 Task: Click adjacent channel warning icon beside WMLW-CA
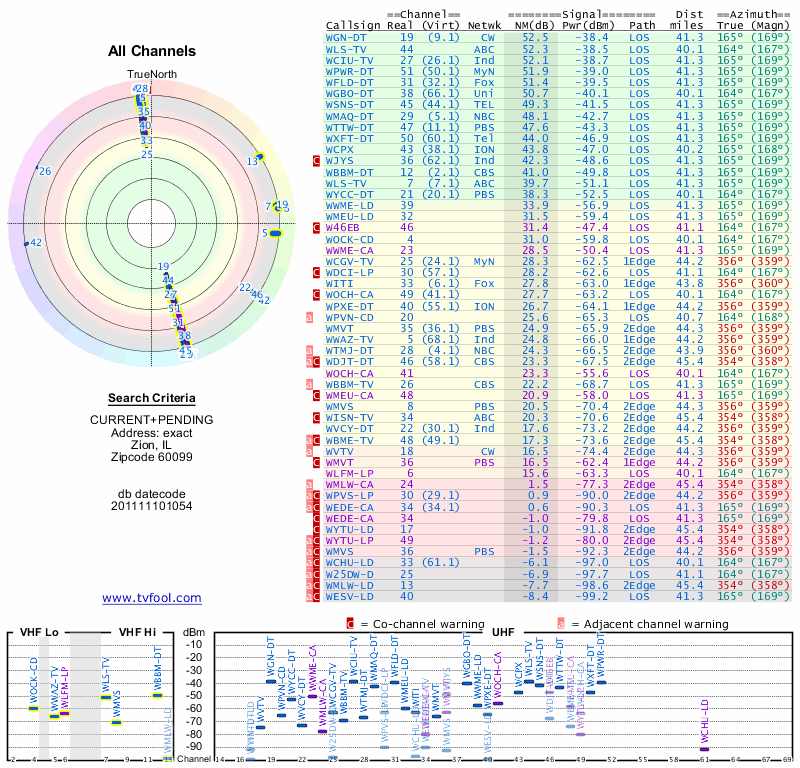pos(309,485)
